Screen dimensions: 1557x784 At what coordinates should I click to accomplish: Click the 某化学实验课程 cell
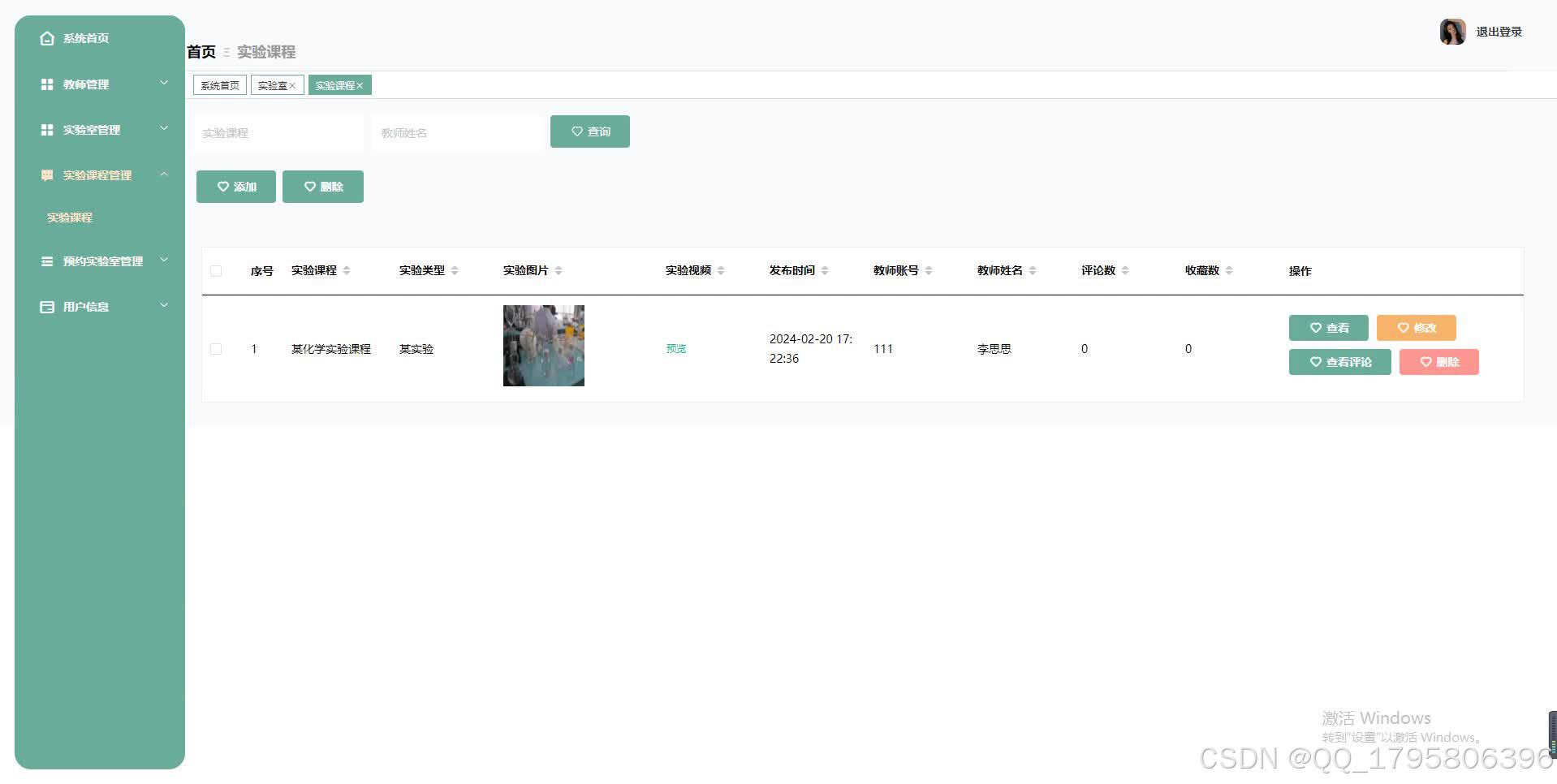point(331,349)
